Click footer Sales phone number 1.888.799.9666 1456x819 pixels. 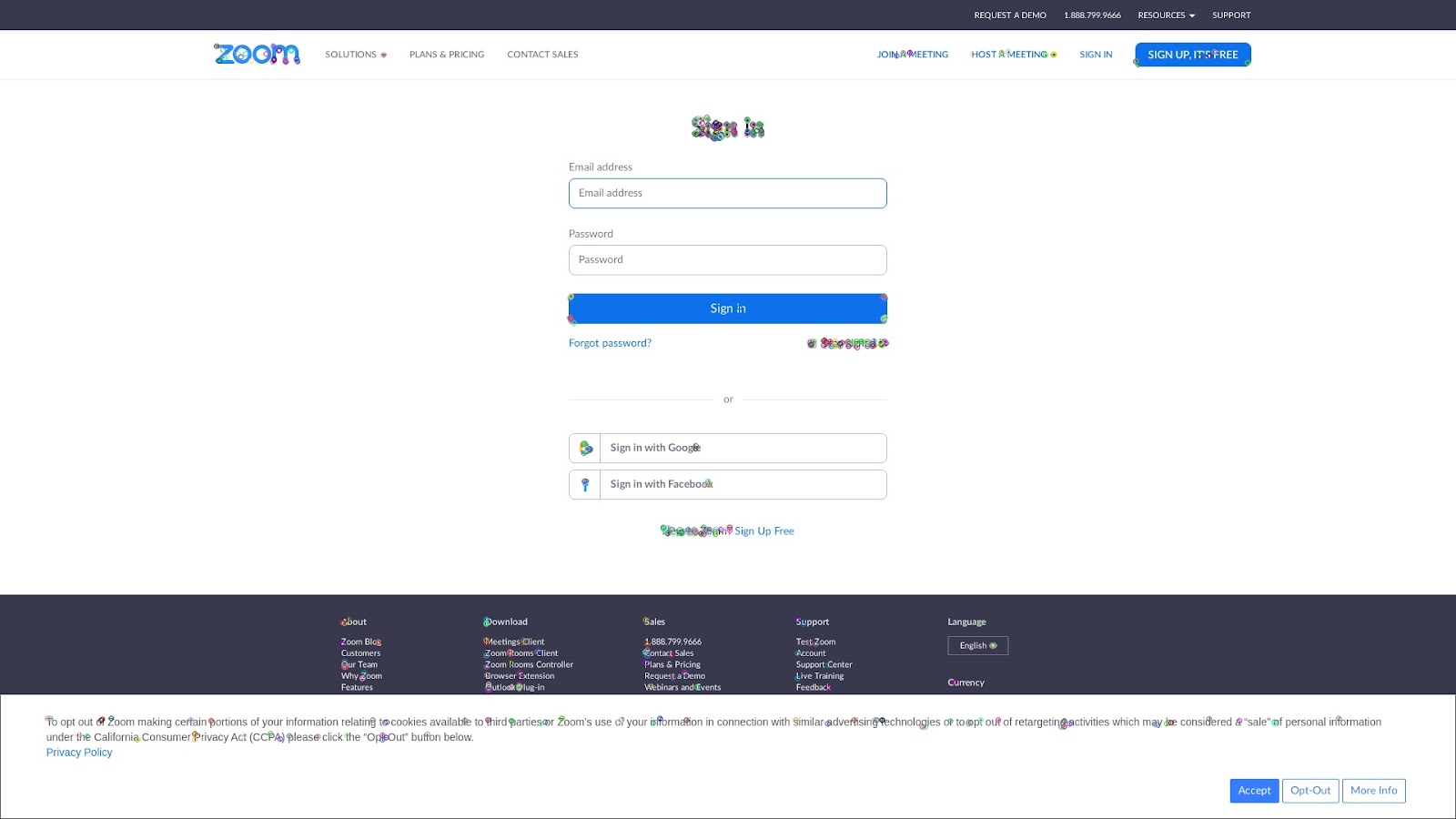[672, 642]
